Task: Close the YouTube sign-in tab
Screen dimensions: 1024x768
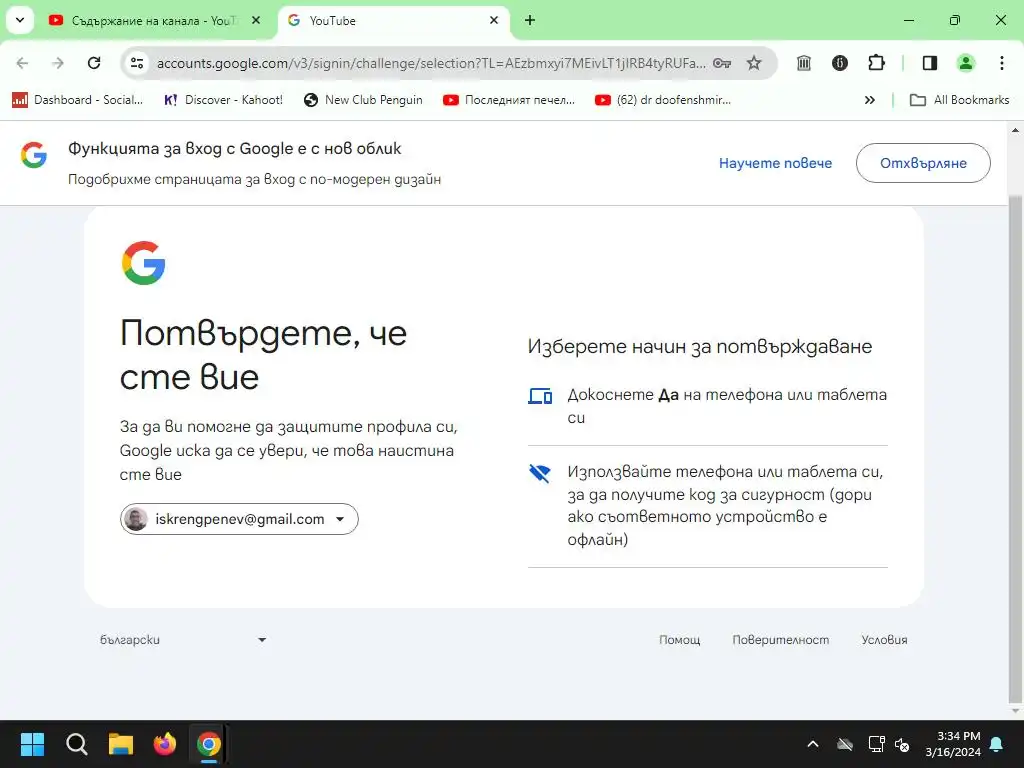Action: point(494,21)
